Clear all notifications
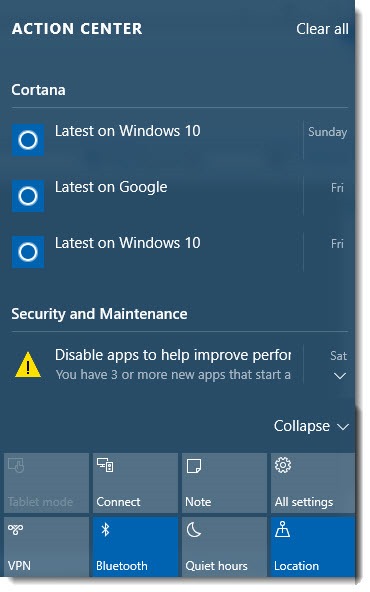The height and width of the screenshot is (592, 370). point(322,29)
